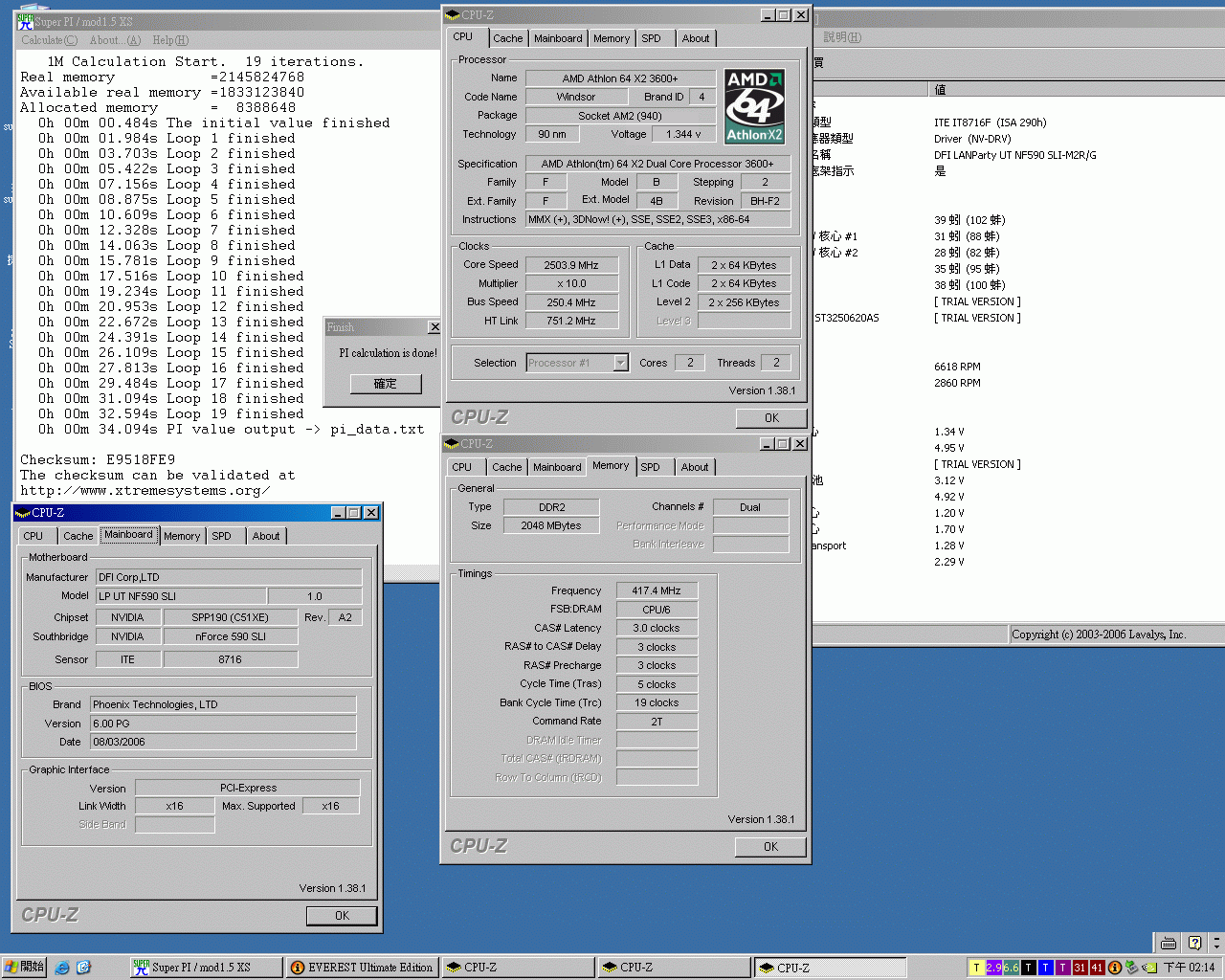This screenshot has width=1225, height=980.
Task: Click the Command Rate 2T field
Action: point(657,722)
